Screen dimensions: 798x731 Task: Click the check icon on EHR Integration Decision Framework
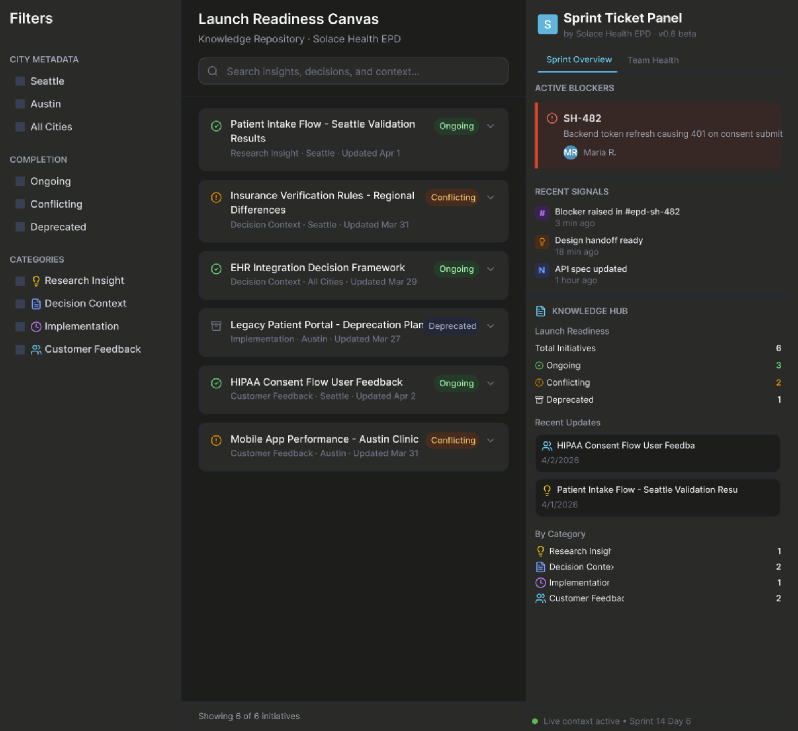(x=216, y=269)
